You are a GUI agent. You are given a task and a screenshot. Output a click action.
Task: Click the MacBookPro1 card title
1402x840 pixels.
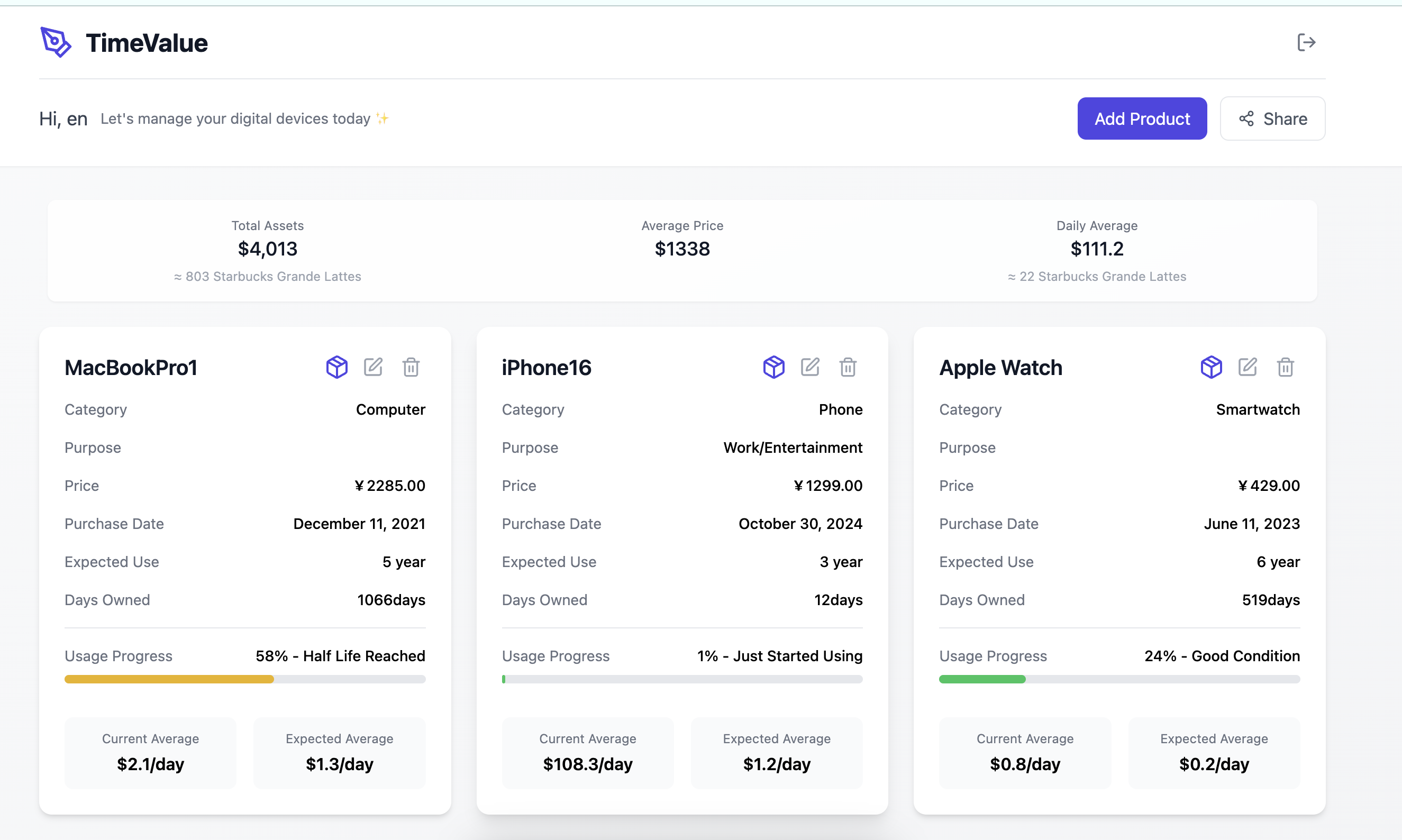131,368
